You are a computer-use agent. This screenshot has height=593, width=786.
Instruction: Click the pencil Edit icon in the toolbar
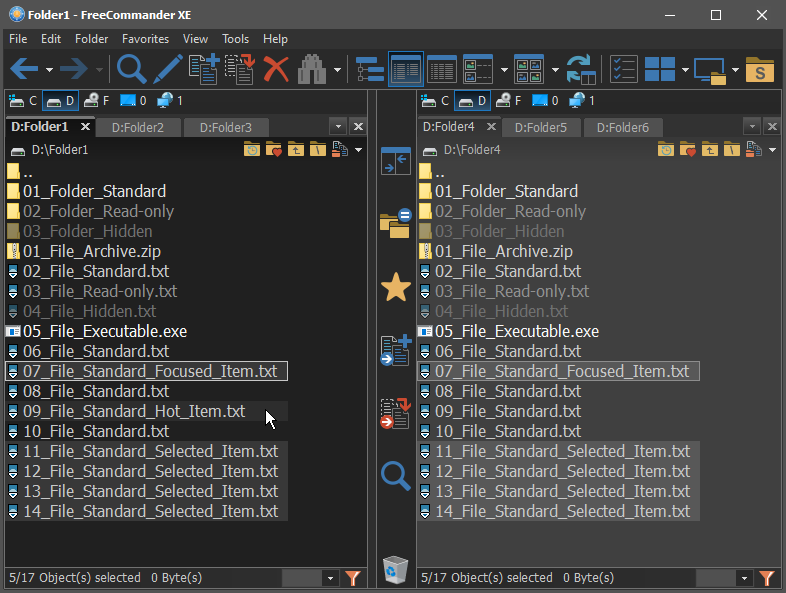(168, 69)
